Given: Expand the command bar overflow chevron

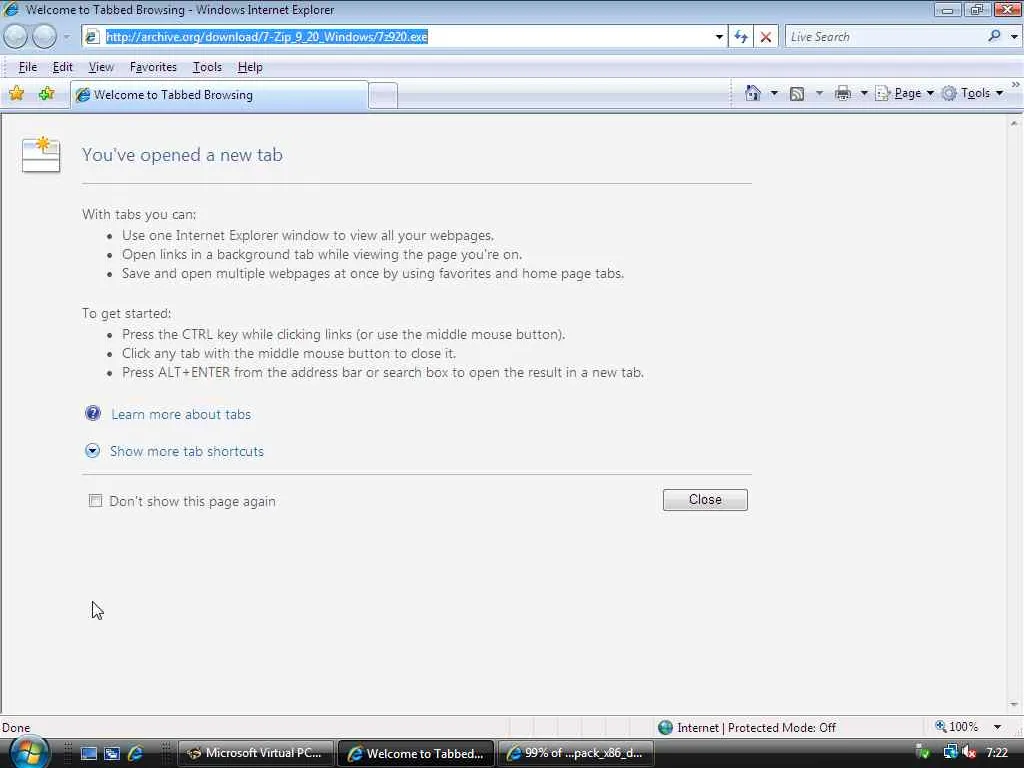Looking at the screenshot, I should click(x=1016, y=85).
